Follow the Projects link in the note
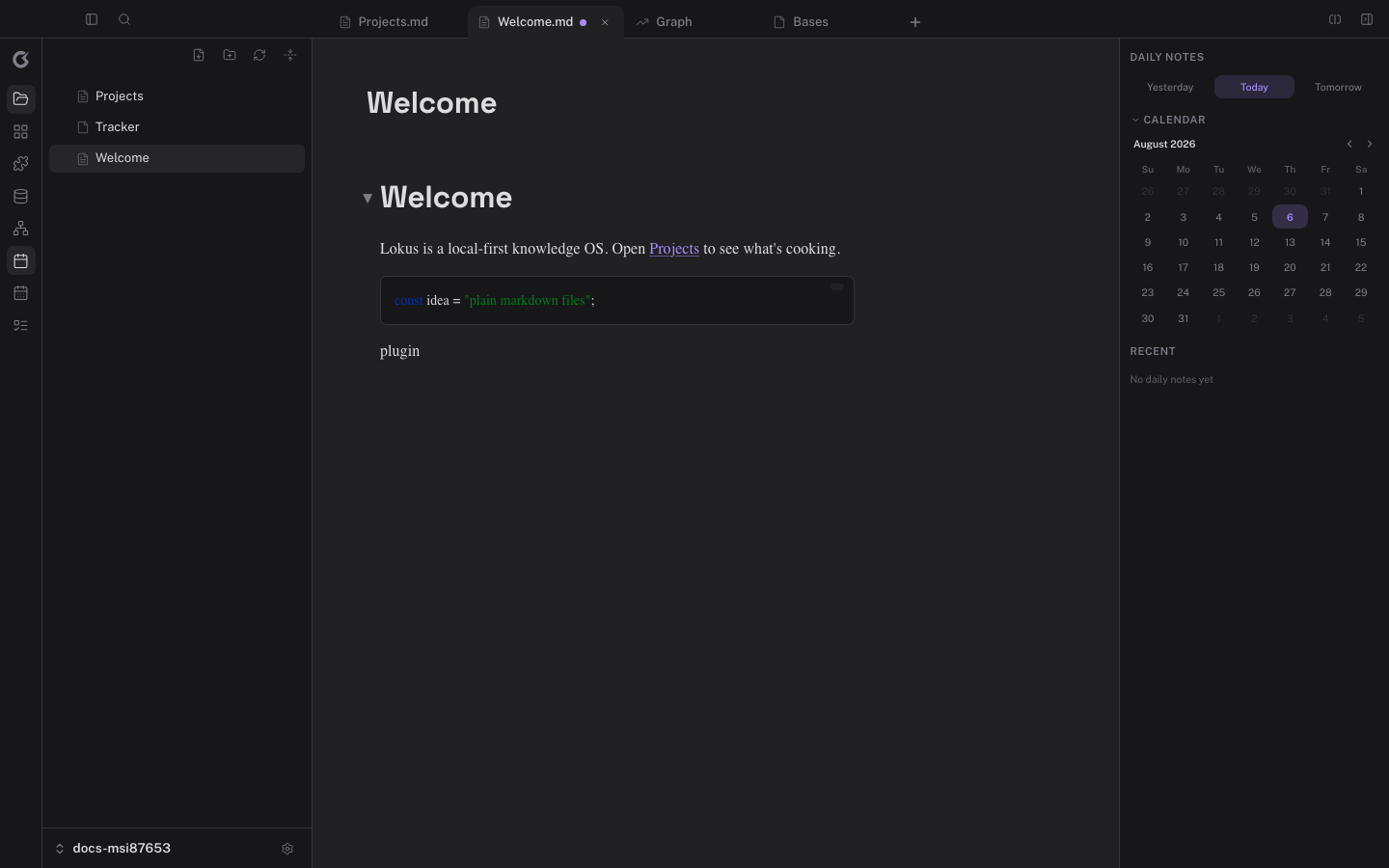Viewport: 1389px width, 868px height. pos(674,249)
